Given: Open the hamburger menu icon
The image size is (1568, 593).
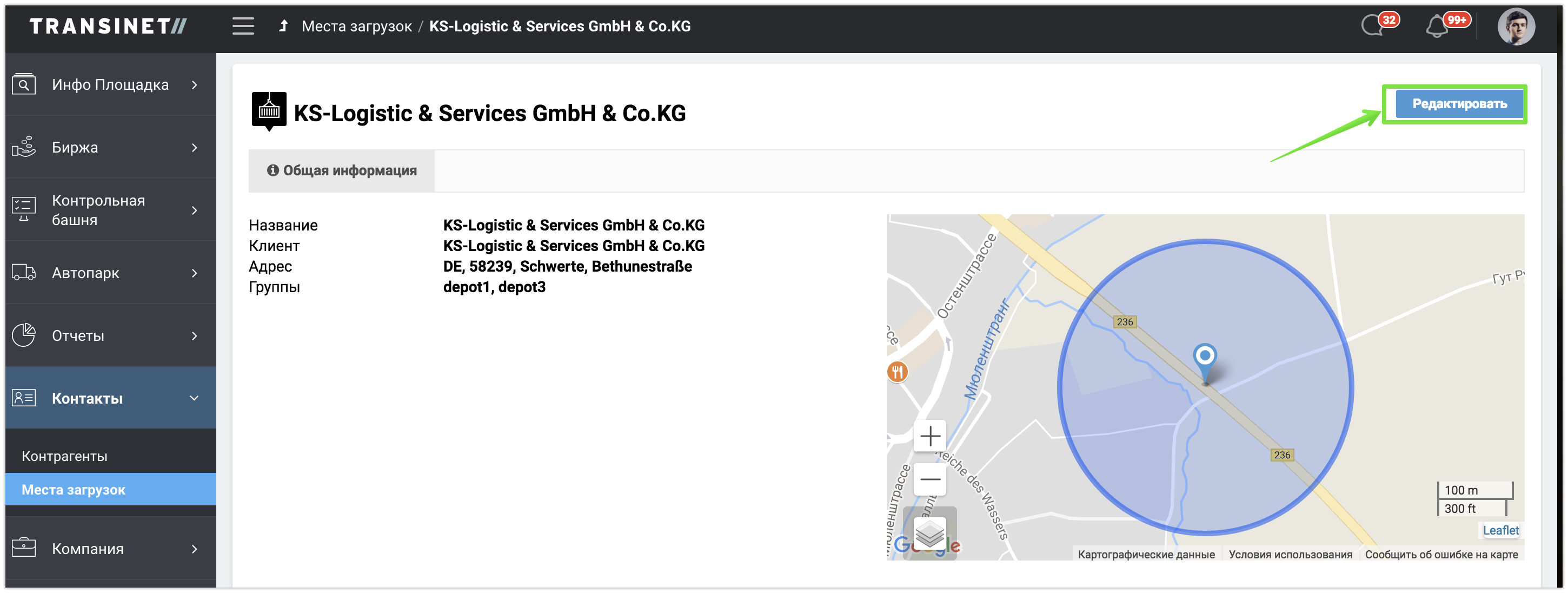Looking at the screenshot, I should click(243, 26).
